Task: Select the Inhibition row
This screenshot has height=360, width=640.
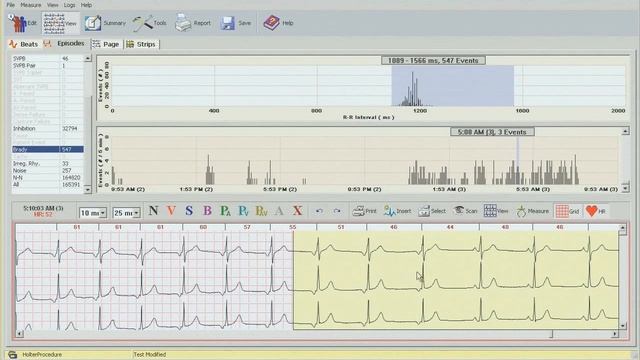Action: pos(48,128)
